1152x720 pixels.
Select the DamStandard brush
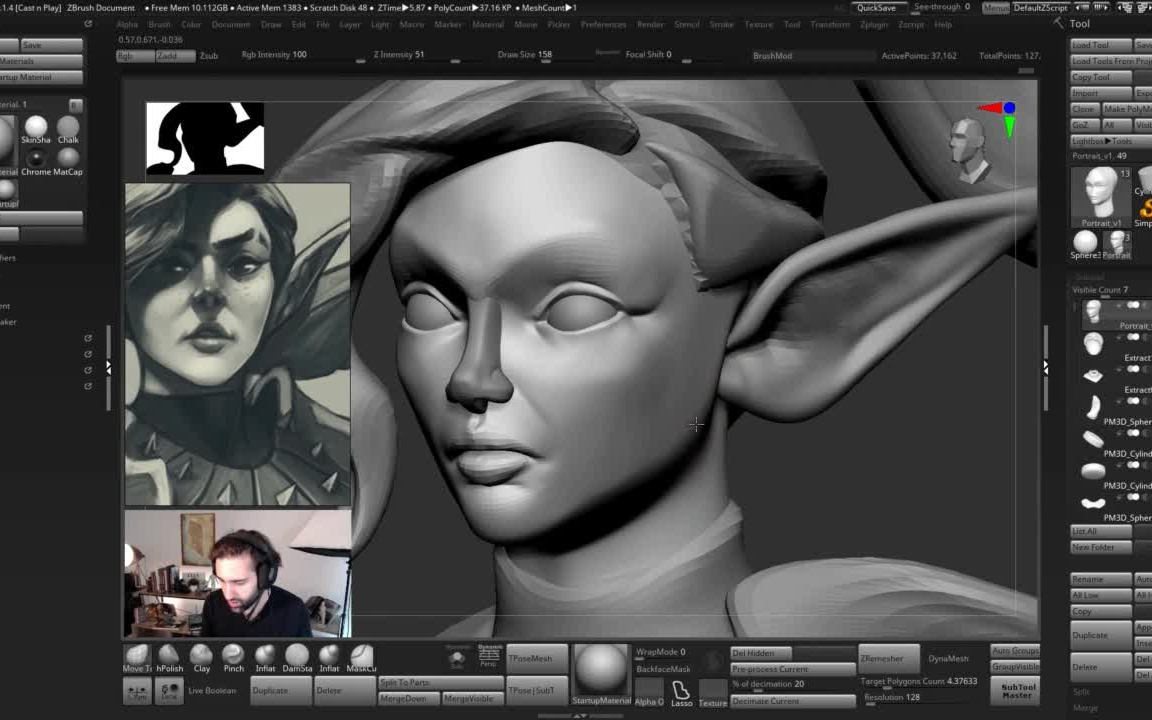(298, 658)
